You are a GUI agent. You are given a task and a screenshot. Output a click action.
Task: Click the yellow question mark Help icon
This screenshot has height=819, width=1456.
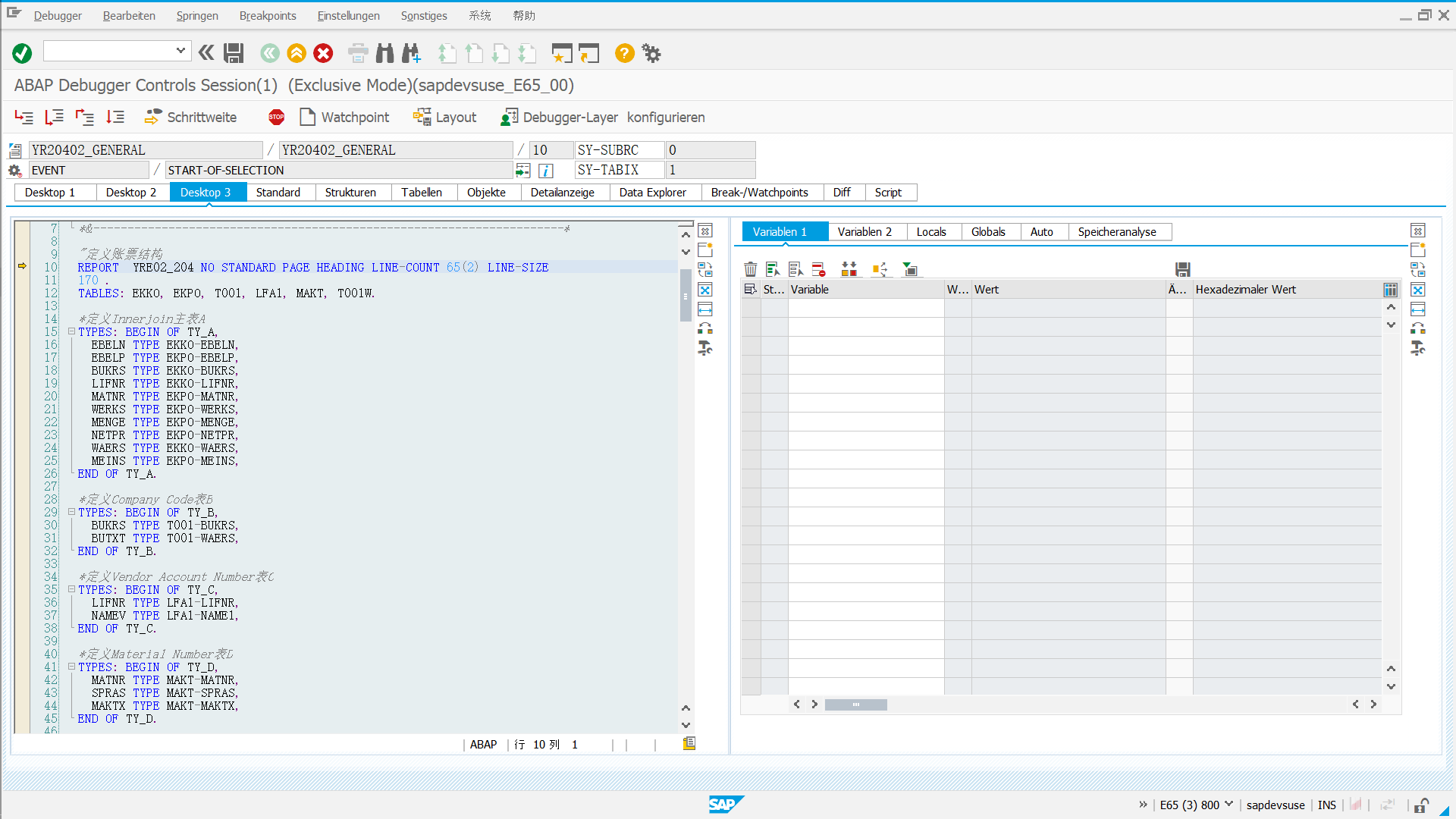[624, 53]
